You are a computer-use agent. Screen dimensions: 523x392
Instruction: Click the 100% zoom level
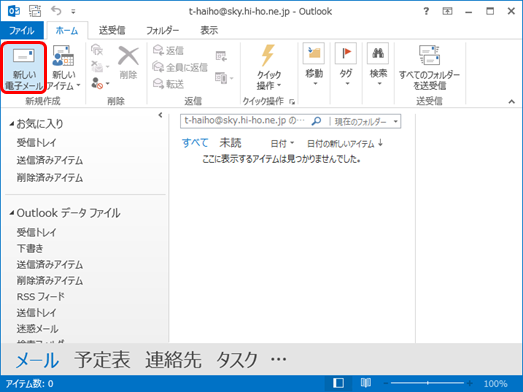pos(495,383)
